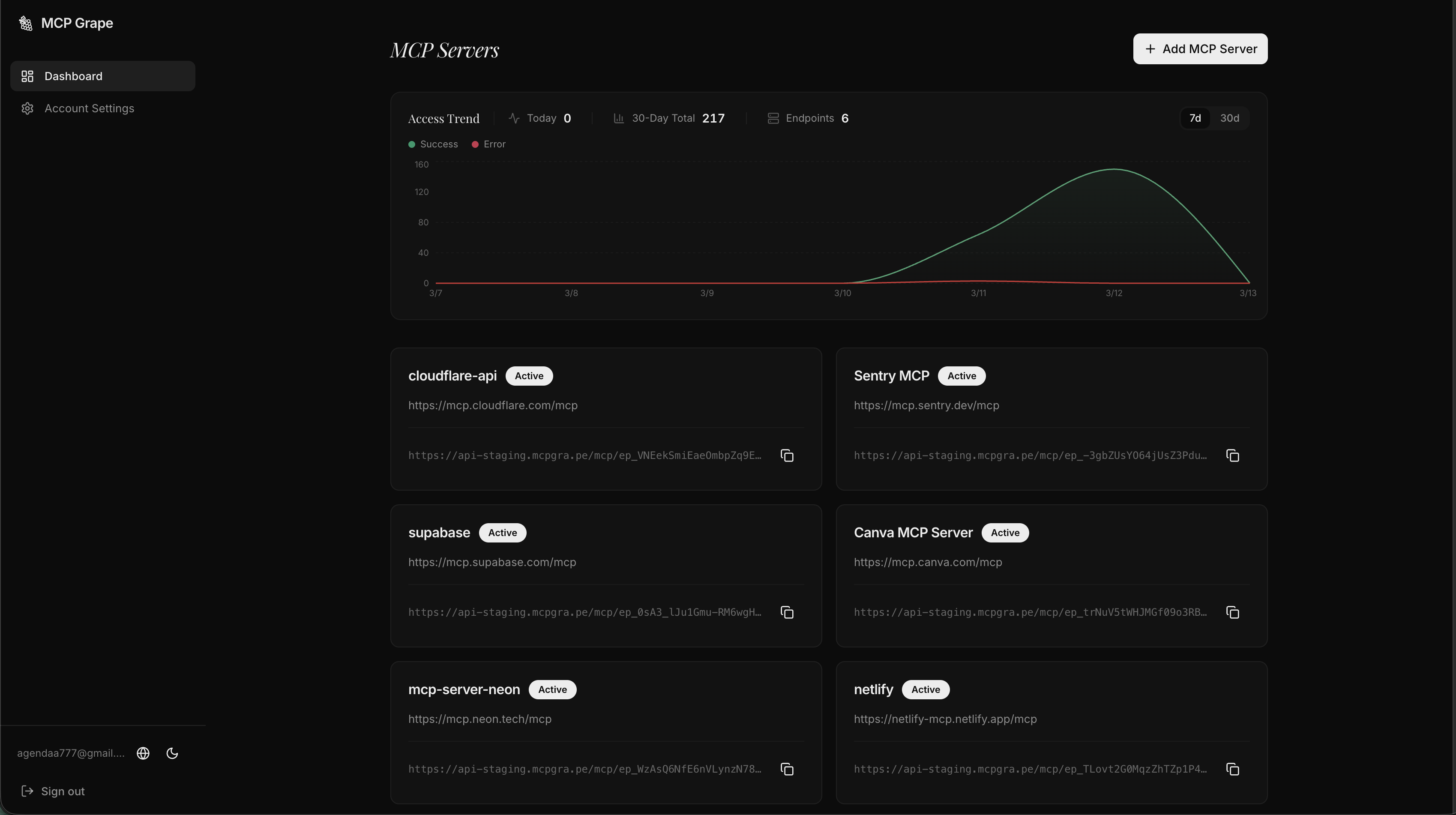Open Account Settings from the sidebar
Viewport: 1456px width, 815px height.
coord(89,108)
